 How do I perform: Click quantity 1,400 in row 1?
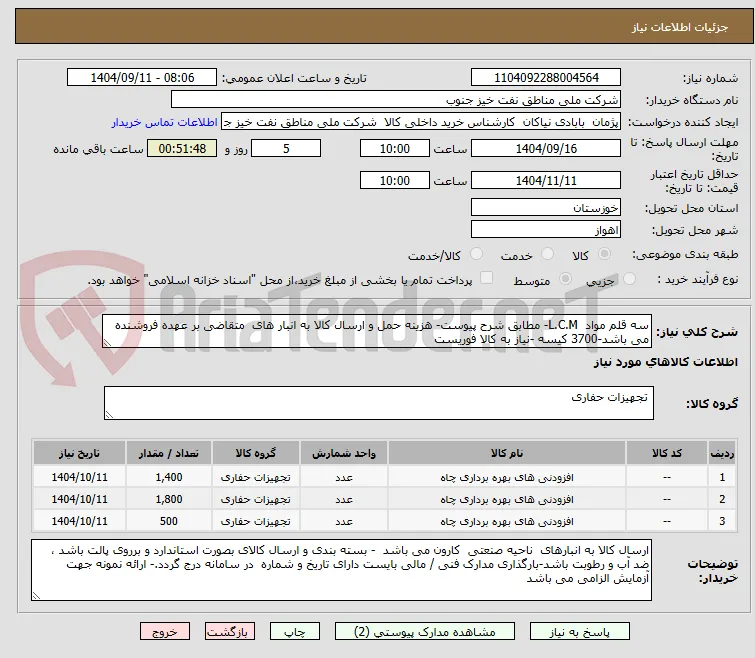pos(169,477)
